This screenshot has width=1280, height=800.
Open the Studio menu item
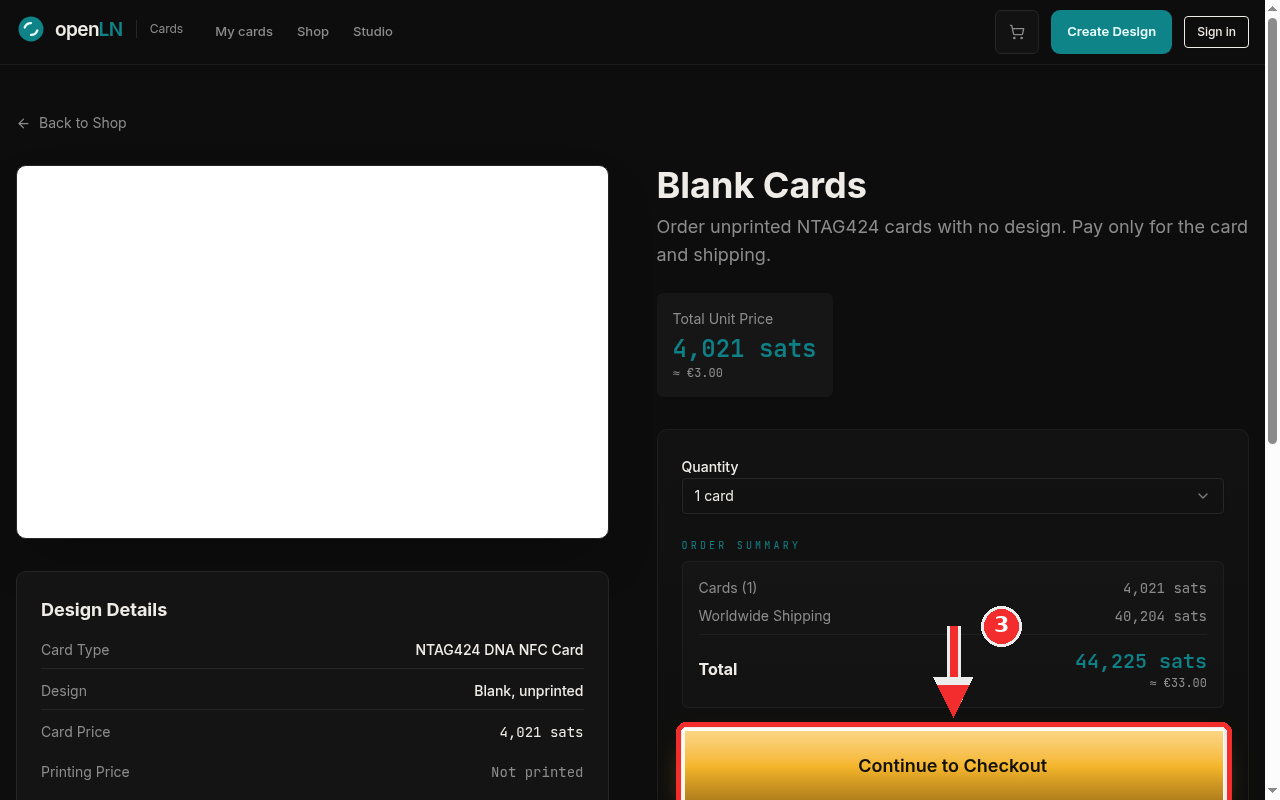pos(373,32)
